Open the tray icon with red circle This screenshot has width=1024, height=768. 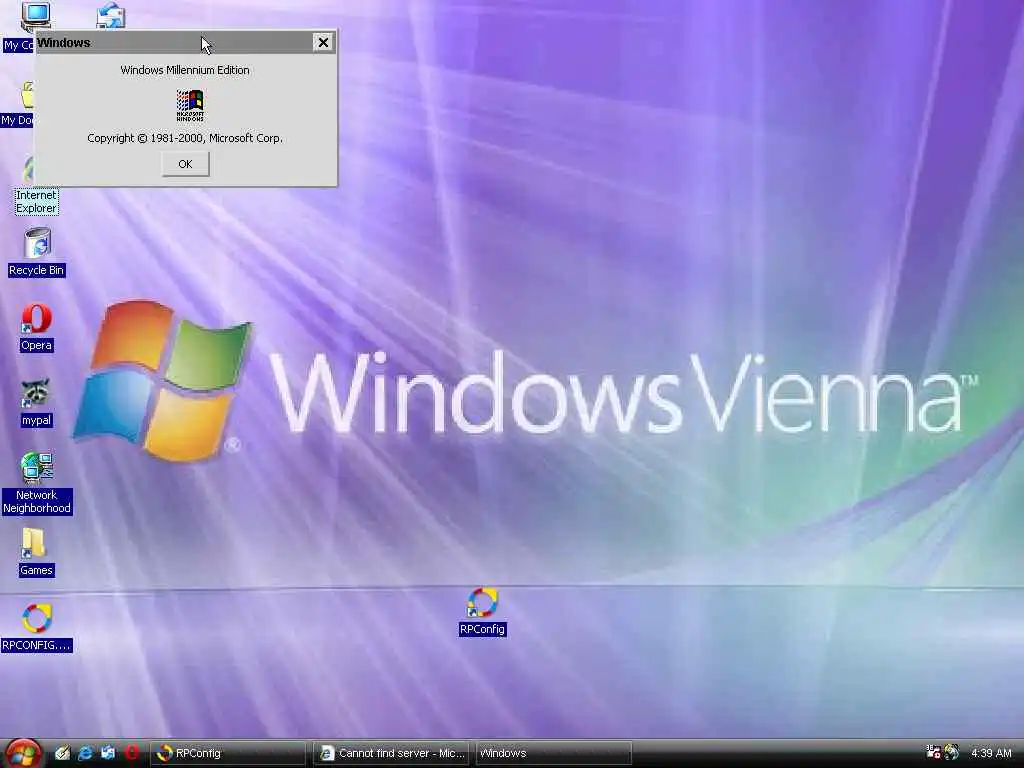[x=933, y=752]
